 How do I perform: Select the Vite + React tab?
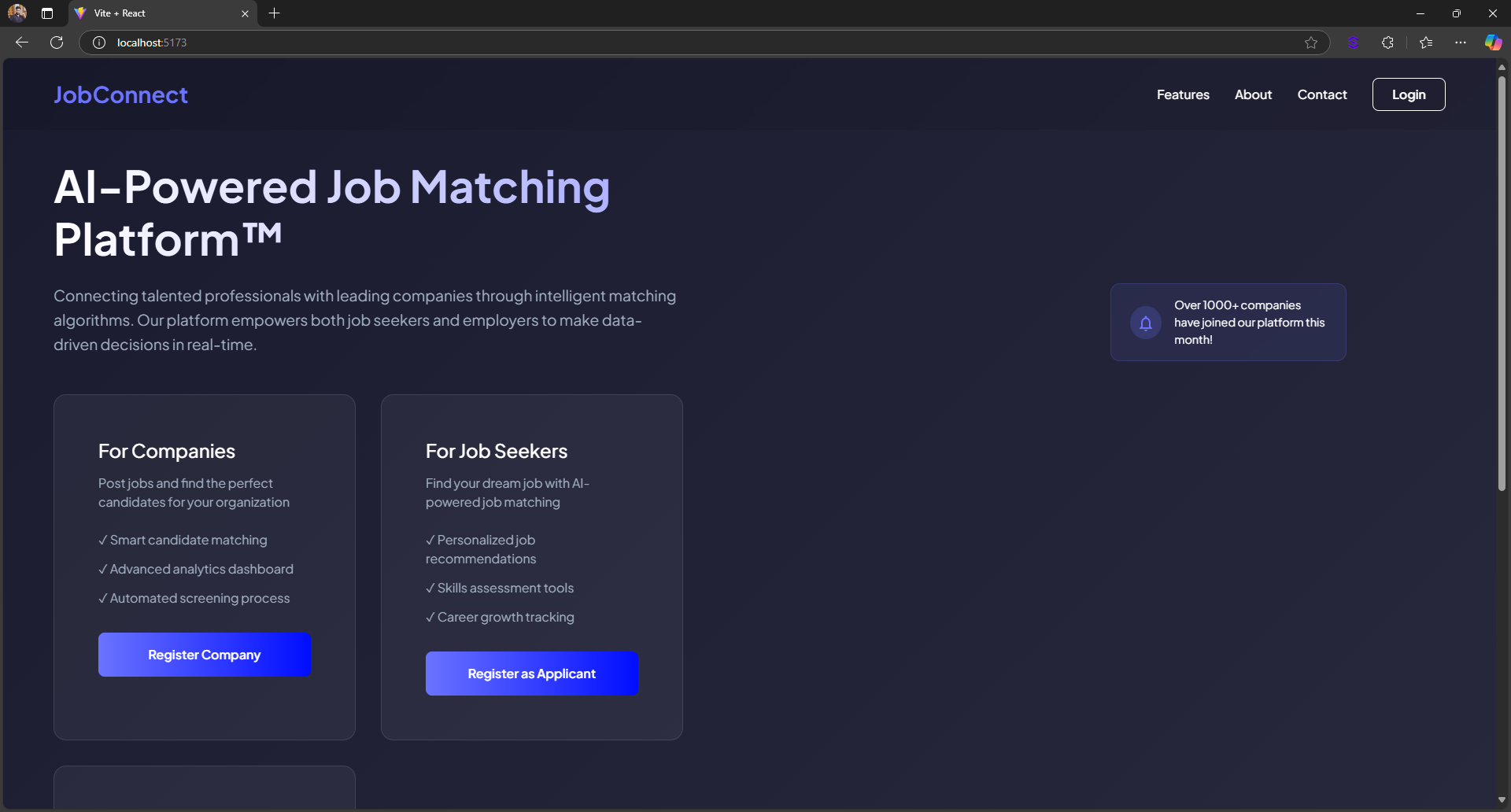click(163, 13)
